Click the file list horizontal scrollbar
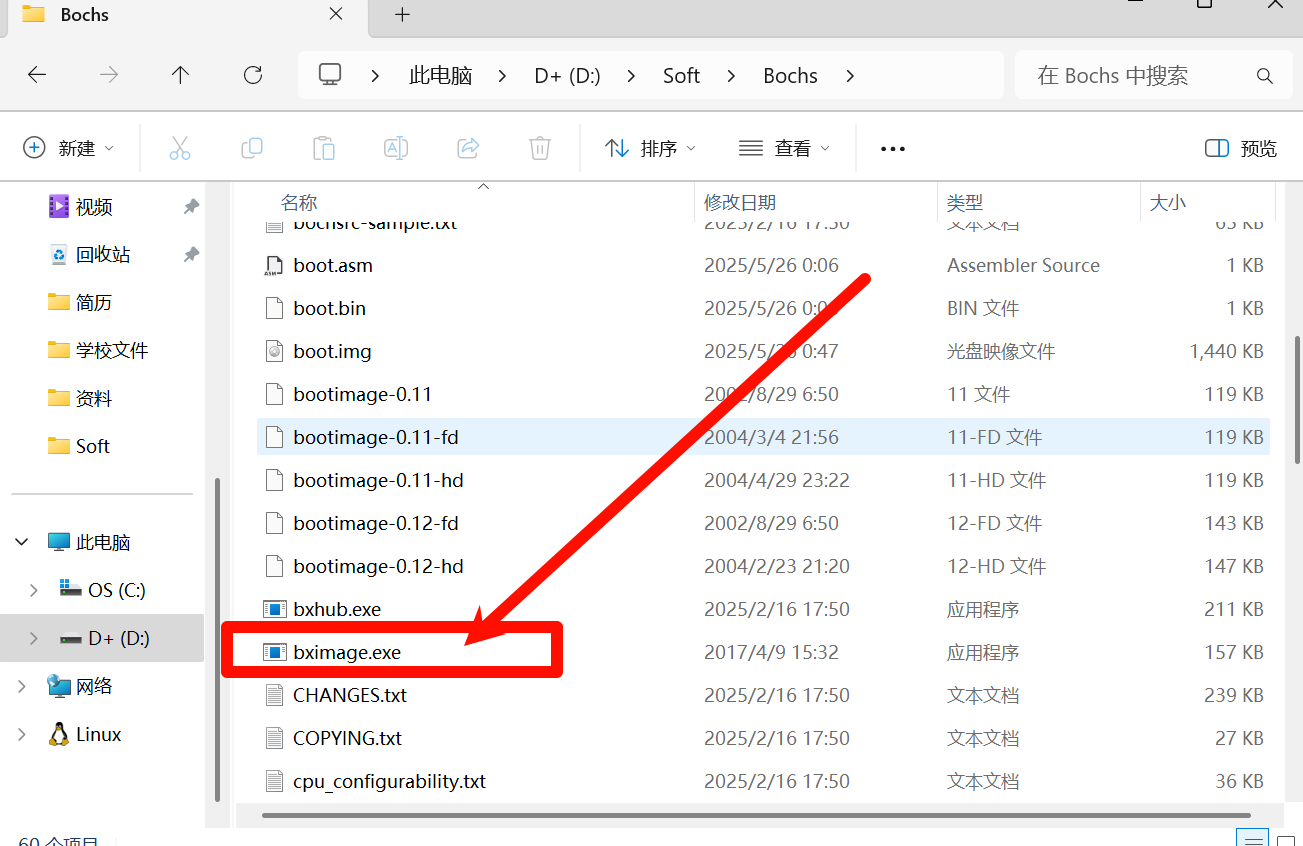Viewport: 1303px width, 846px height. (757, 815)
